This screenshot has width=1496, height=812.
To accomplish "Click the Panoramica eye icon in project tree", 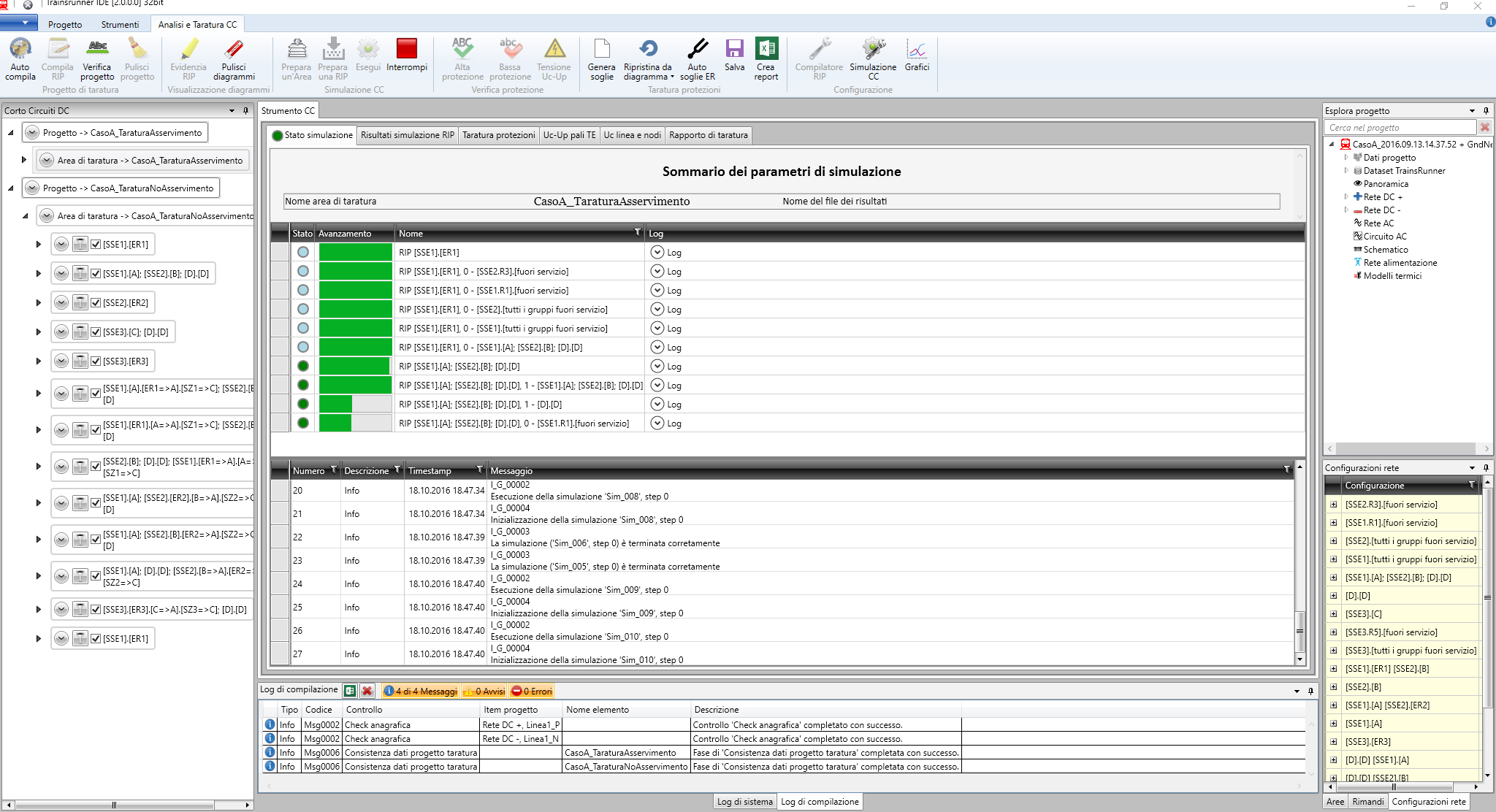I will point(1358,184).
